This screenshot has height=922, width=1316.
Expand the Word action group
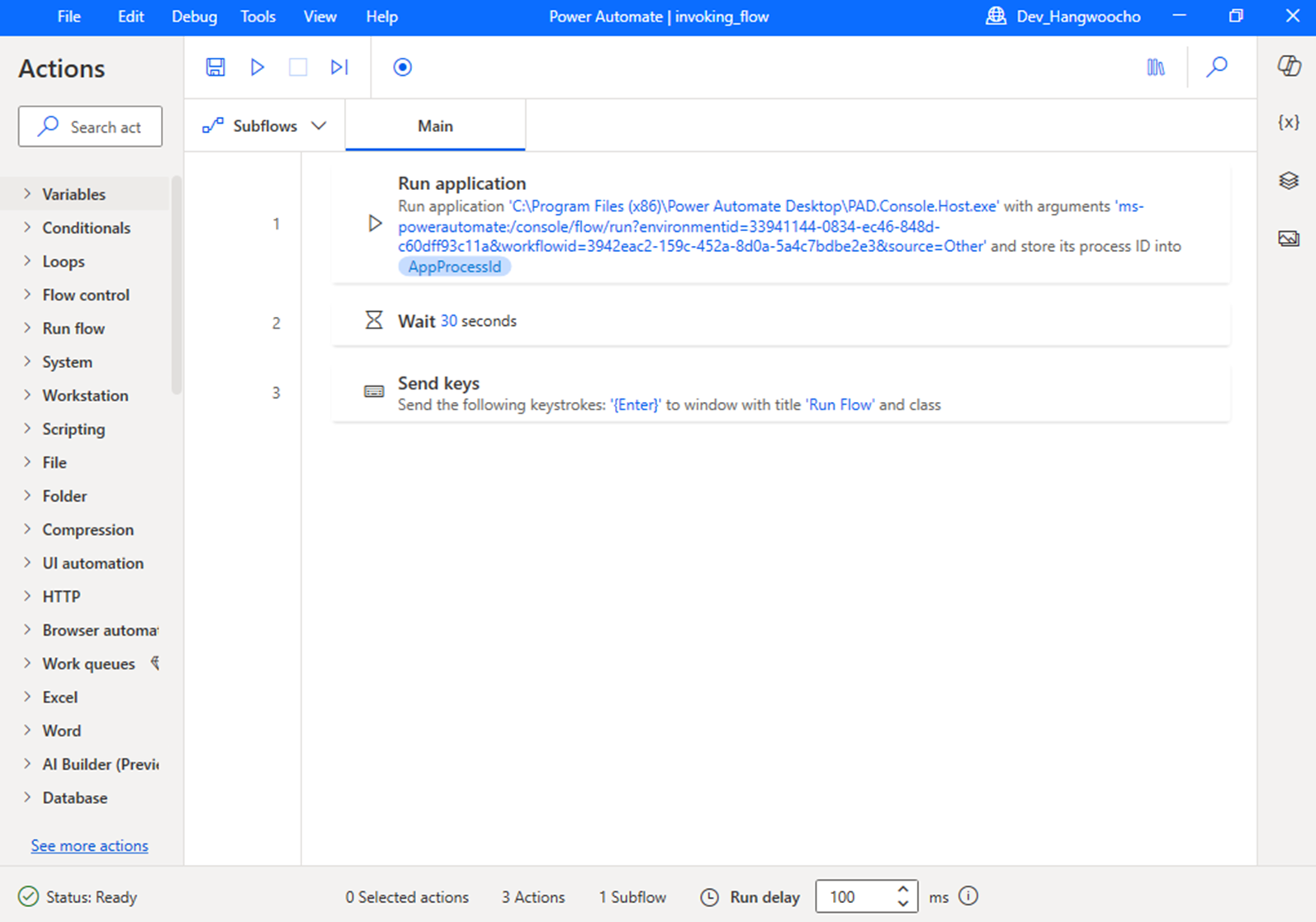pyautogui.click(x=27, y=731)
